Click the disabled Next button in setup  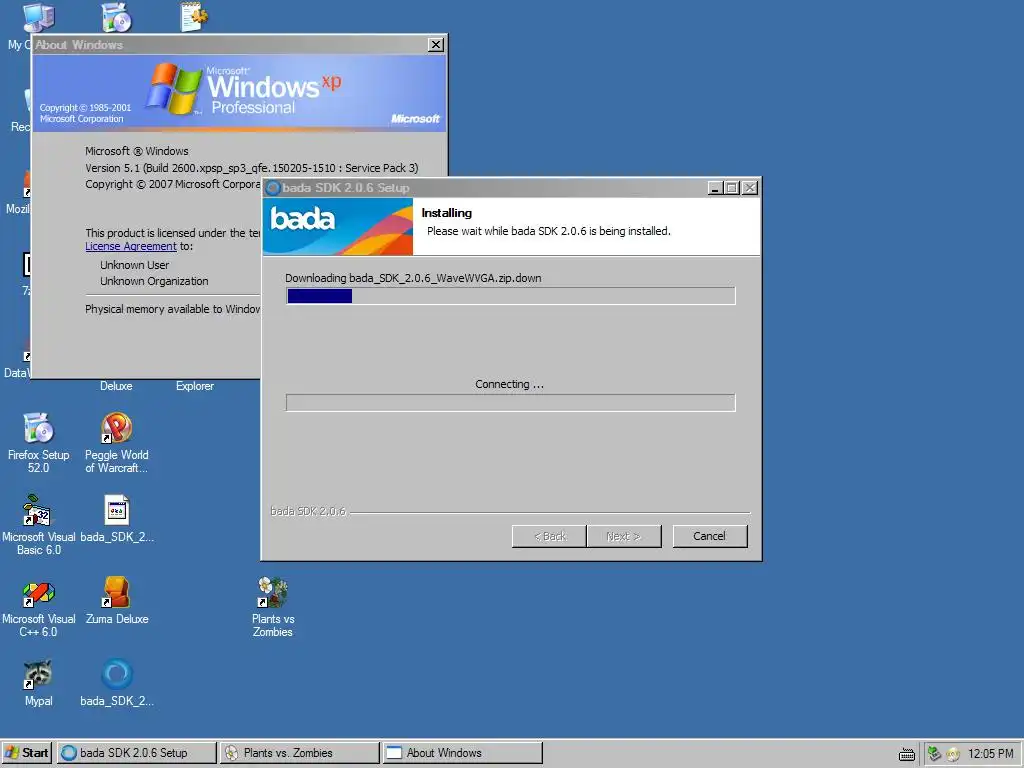[624, 536]
